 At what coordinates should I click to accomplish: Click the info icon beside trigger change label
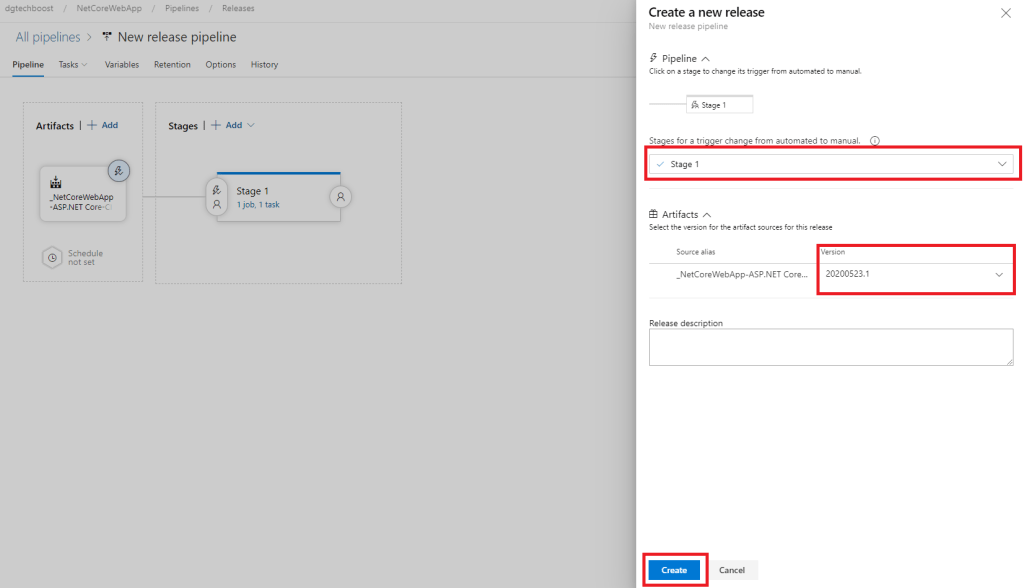click(x=875, y=141)
